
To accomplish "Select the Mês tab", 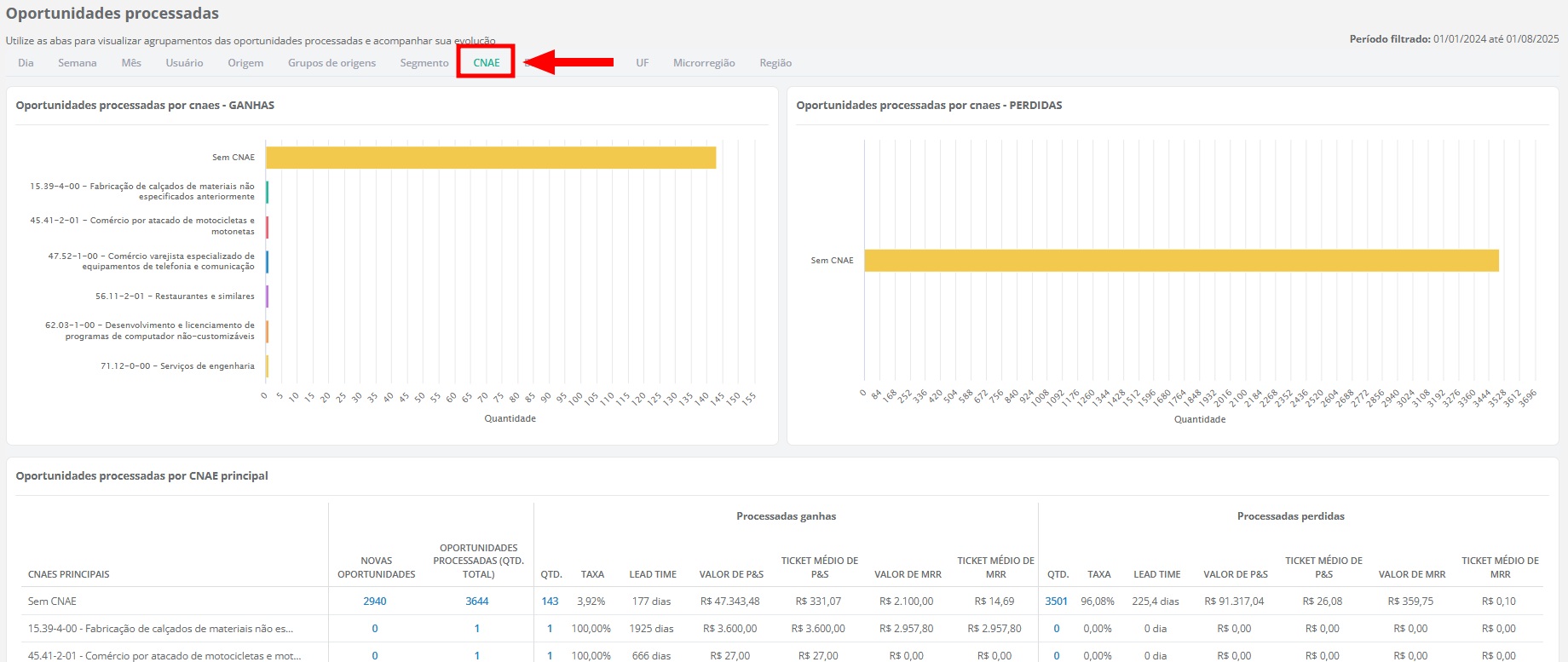I will 131,63.
